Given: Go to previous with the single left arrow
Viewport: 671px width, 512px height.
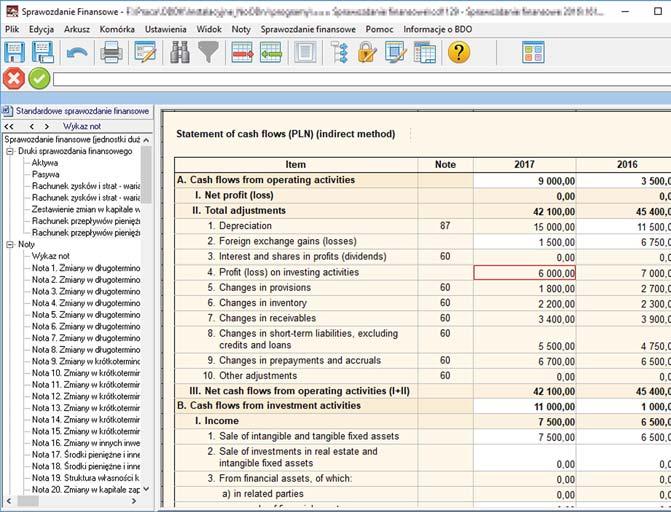Looking at the screenshot, I should click(32, 126).
